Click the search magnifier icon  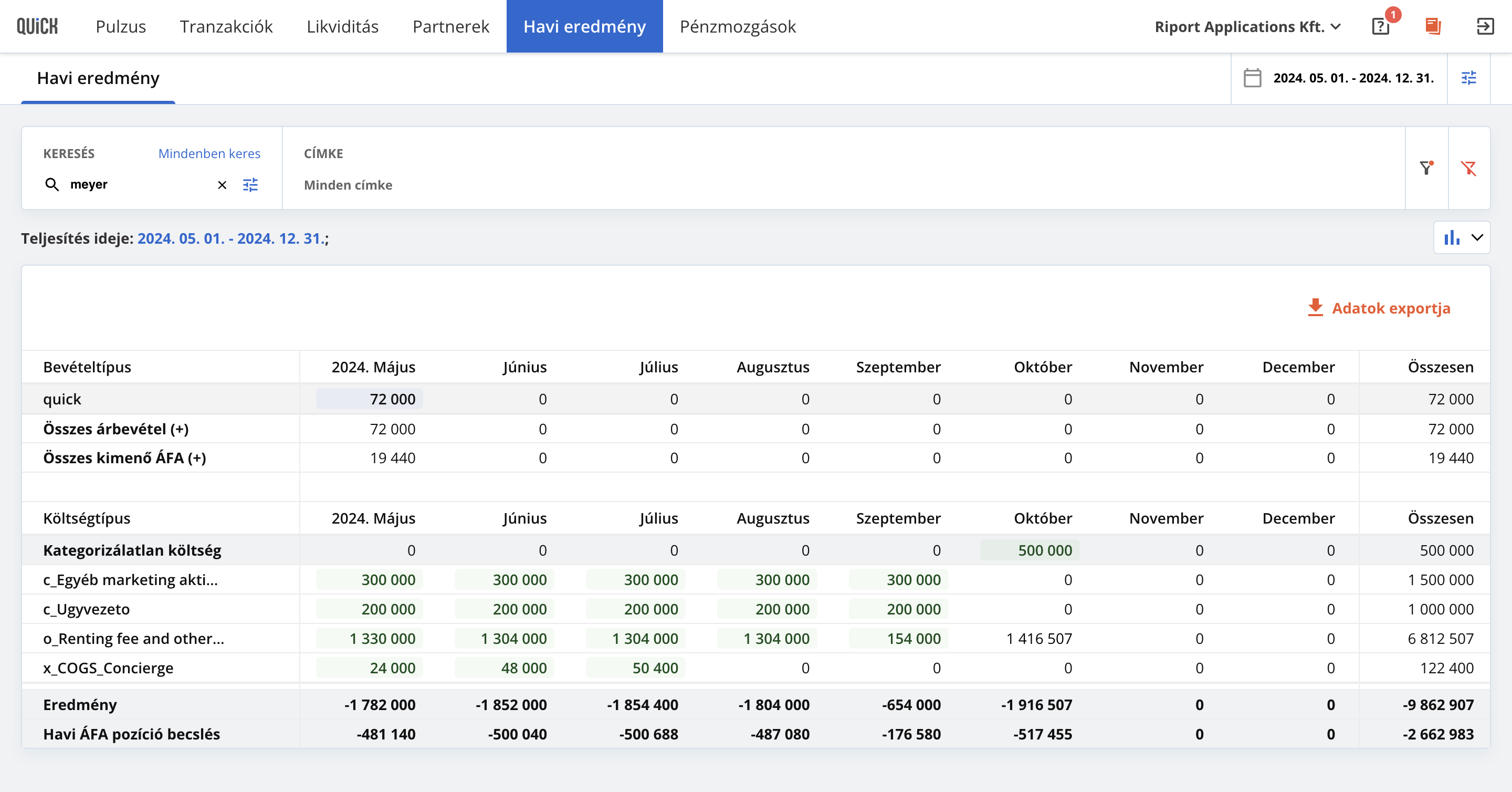click(51, 184)
